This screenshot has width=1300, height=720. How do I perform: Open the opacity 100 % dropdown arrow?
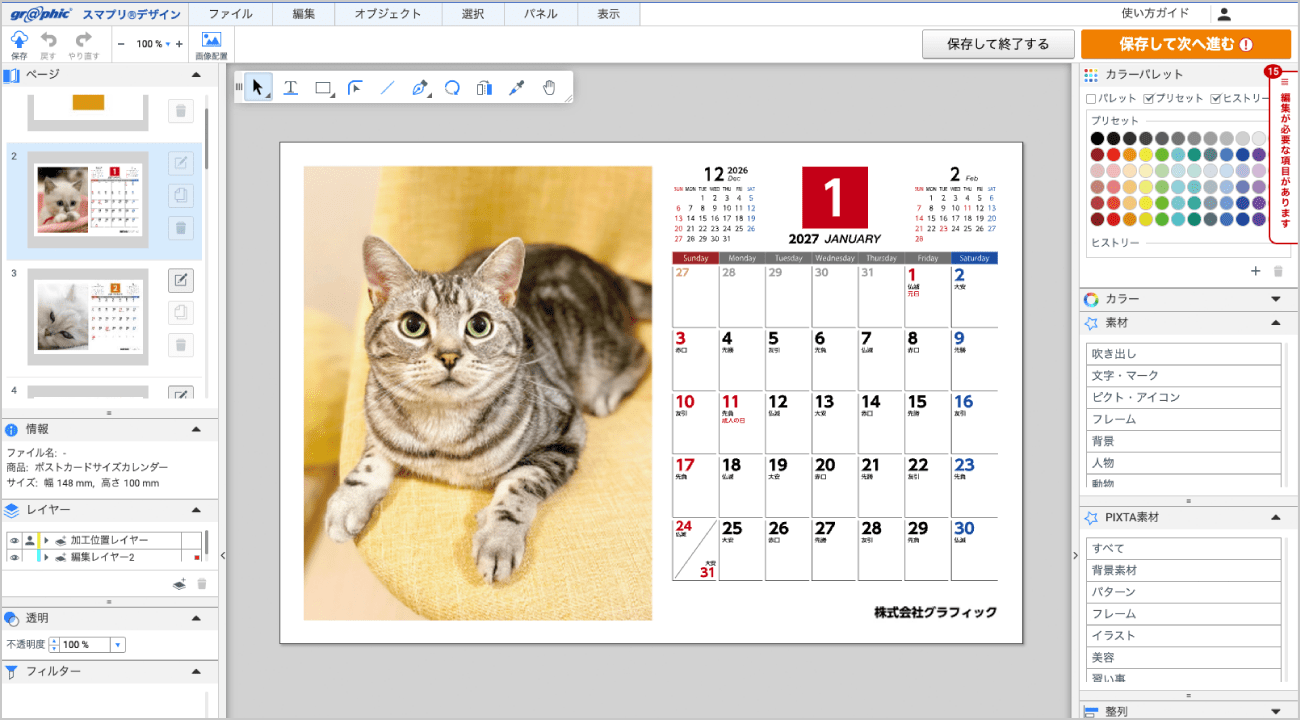118,645
